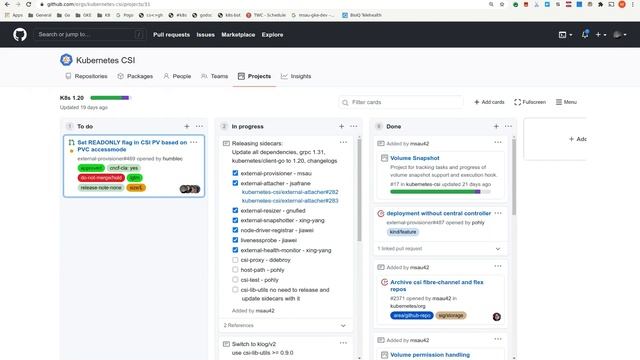Bookmark this page with the star icon
Viewport: 640px width, 360px height.
502,4
